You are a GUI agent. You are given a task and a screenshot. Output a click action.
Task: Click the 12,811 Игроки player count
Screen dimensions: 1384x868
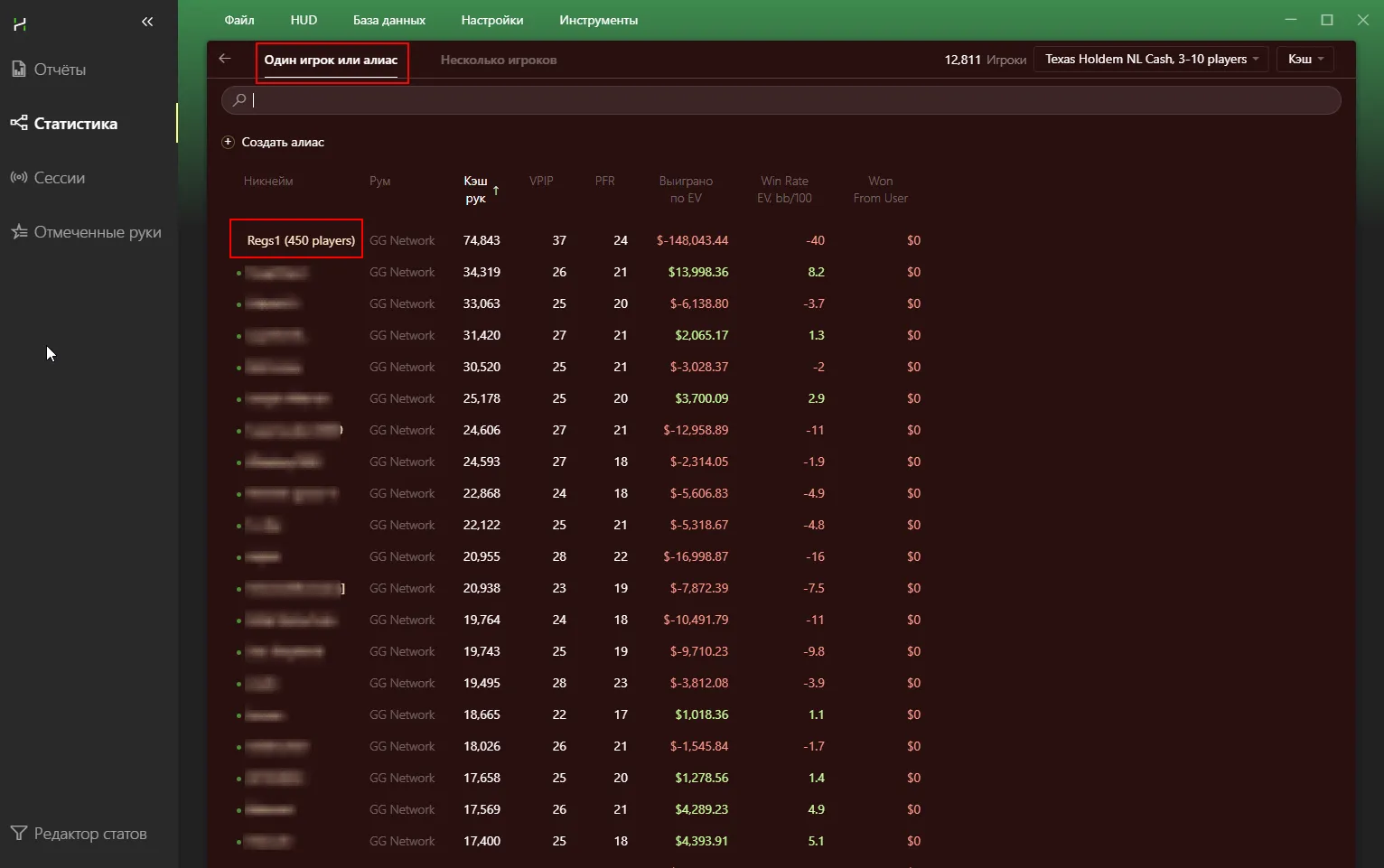986,60
